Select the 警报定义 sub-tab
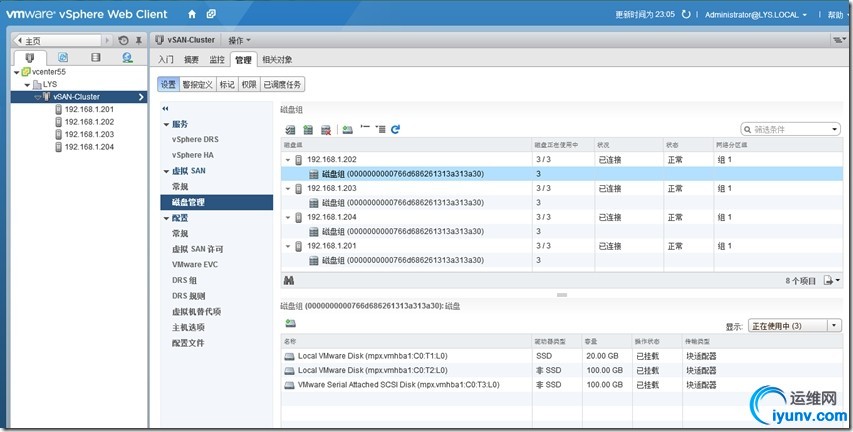The width and height of the screenshot is (853, 432). (197, 84)
